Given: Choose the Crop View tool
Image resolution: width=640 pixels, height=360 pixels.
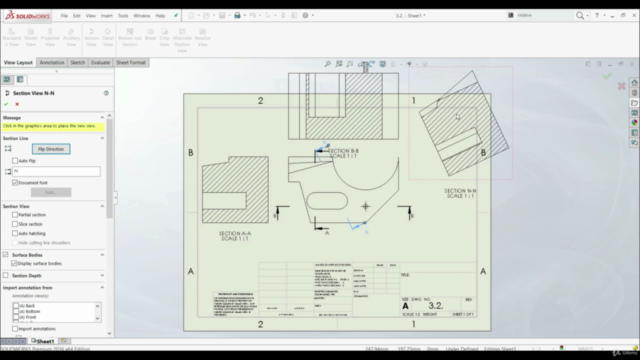Looking at the screenshot, I should [x=164, y=38].
